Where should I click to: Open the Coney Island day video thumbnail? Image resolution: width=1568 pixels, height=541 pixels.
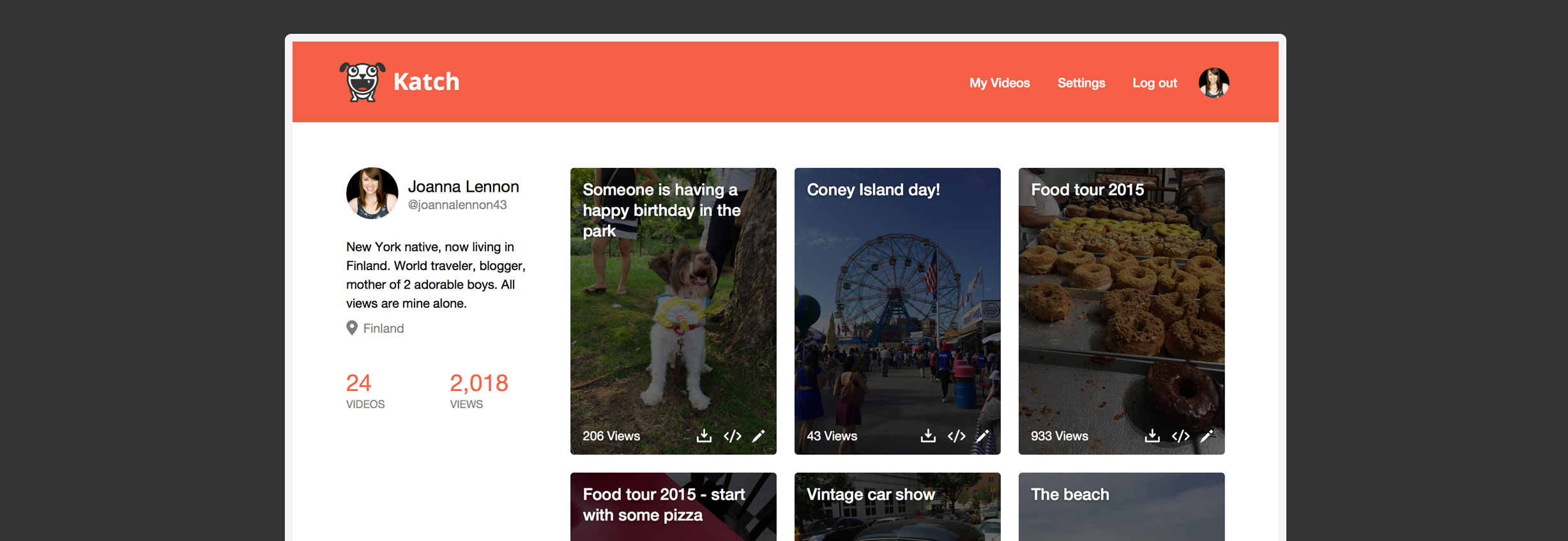click(x=897, y=311)
